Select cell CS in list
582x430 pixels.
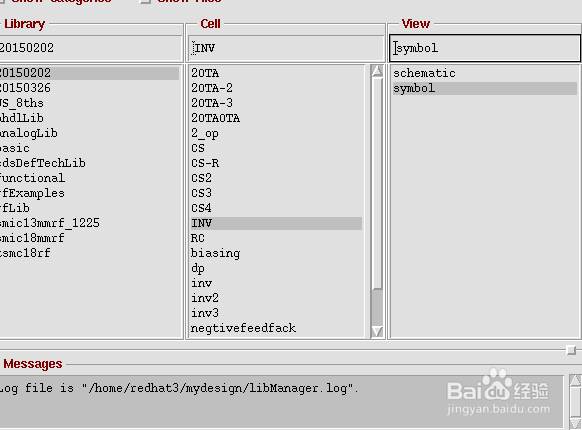(x=198, y=148)
